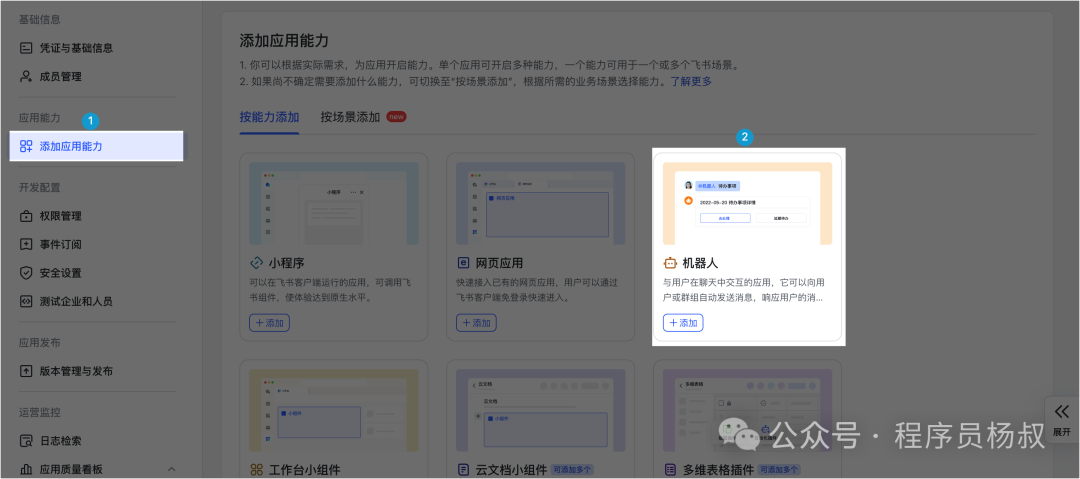Click the 多维表格插件 card icon
Viewport: 1080px width, 479px height.
point(669,470)
